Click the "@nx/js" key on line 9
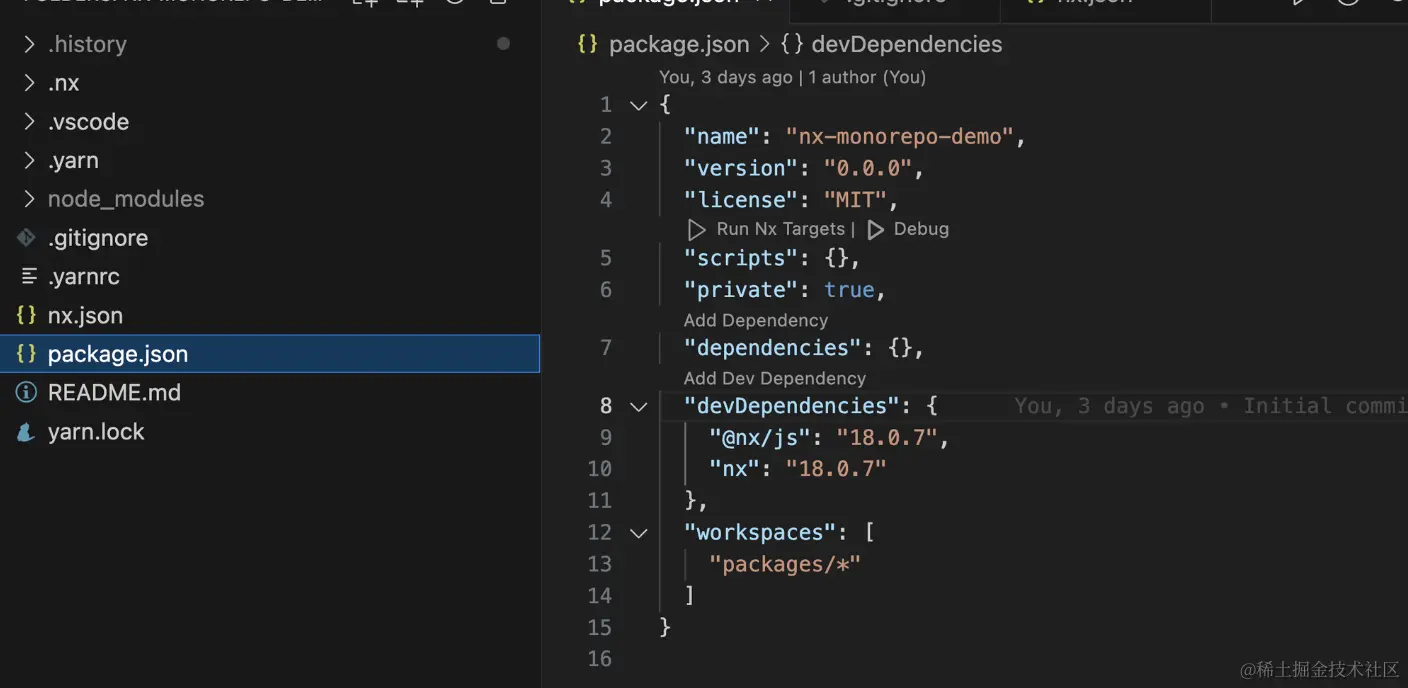Viewport: 1408px width, 688px height. (760, 437)
